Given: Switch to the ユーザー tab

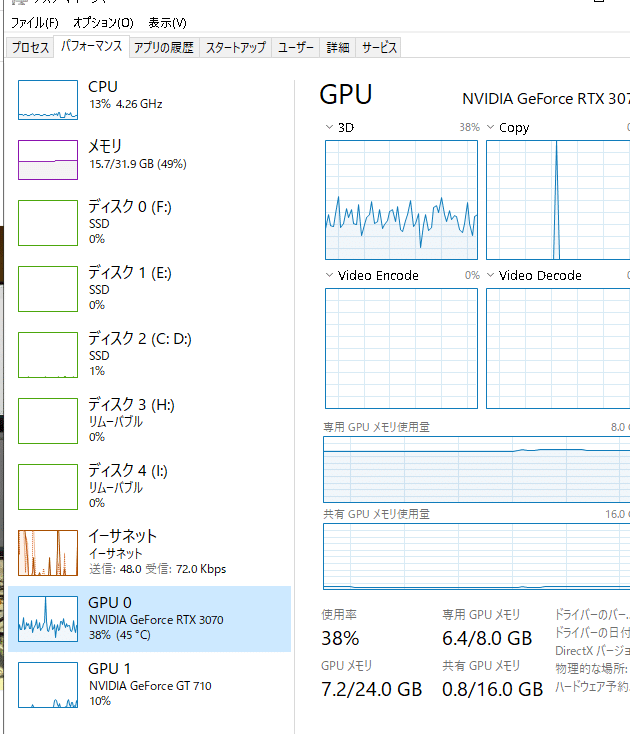Looking at the screenshot, I should [x=295, y=47].
